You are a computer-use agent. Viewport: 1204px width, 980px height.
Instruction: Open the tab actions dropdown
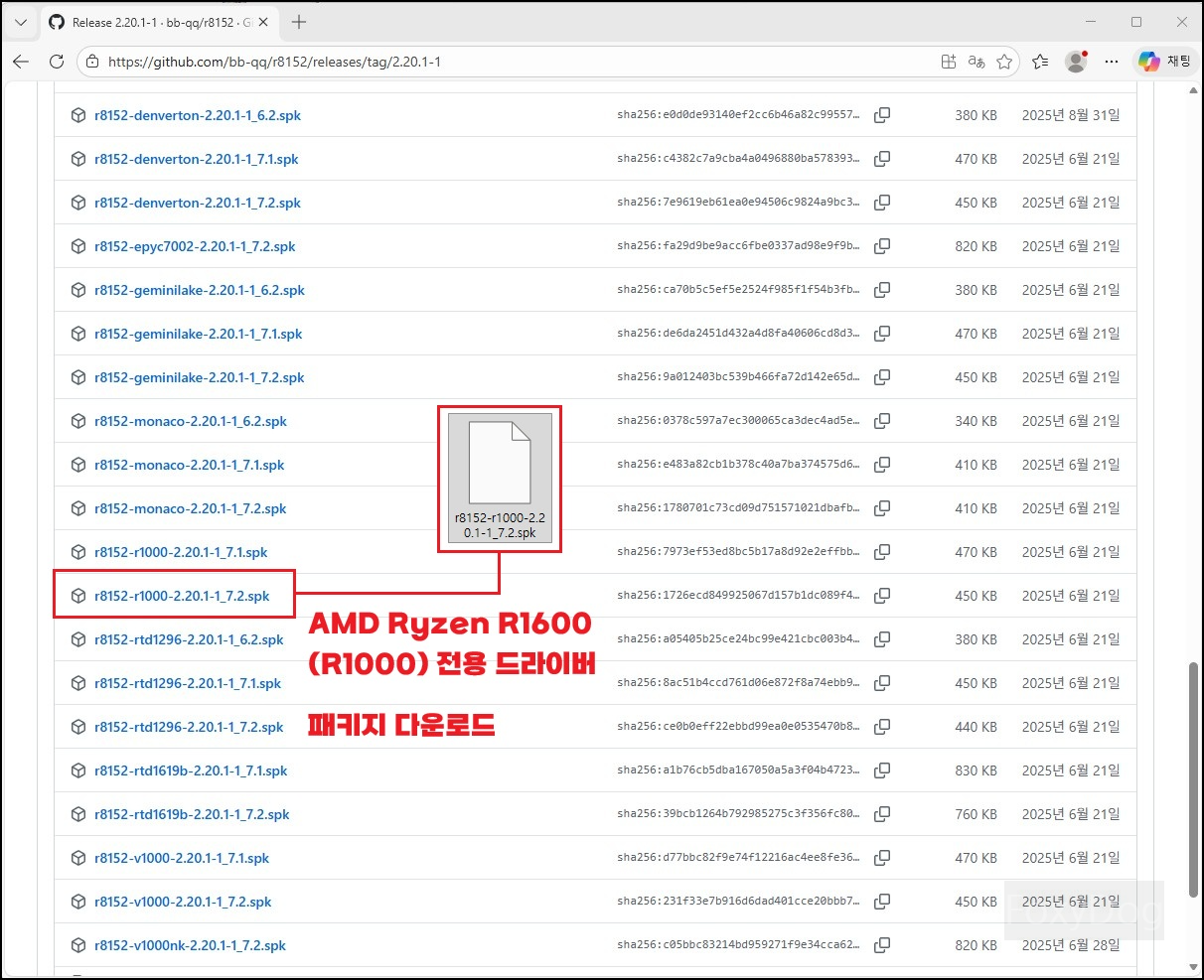[21, 22]
